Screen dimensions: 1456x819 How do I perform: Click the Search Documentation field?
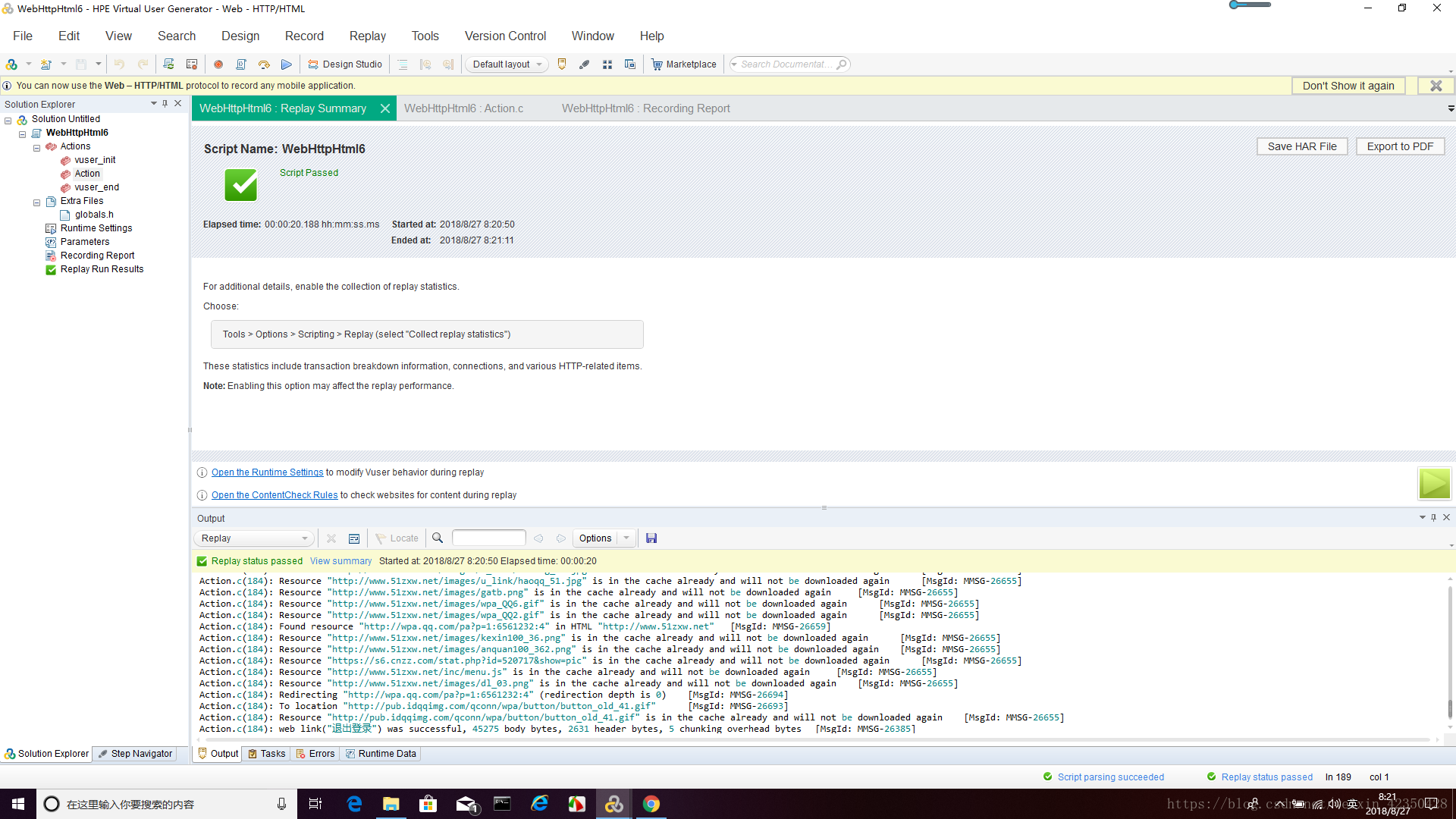(789, 64)
